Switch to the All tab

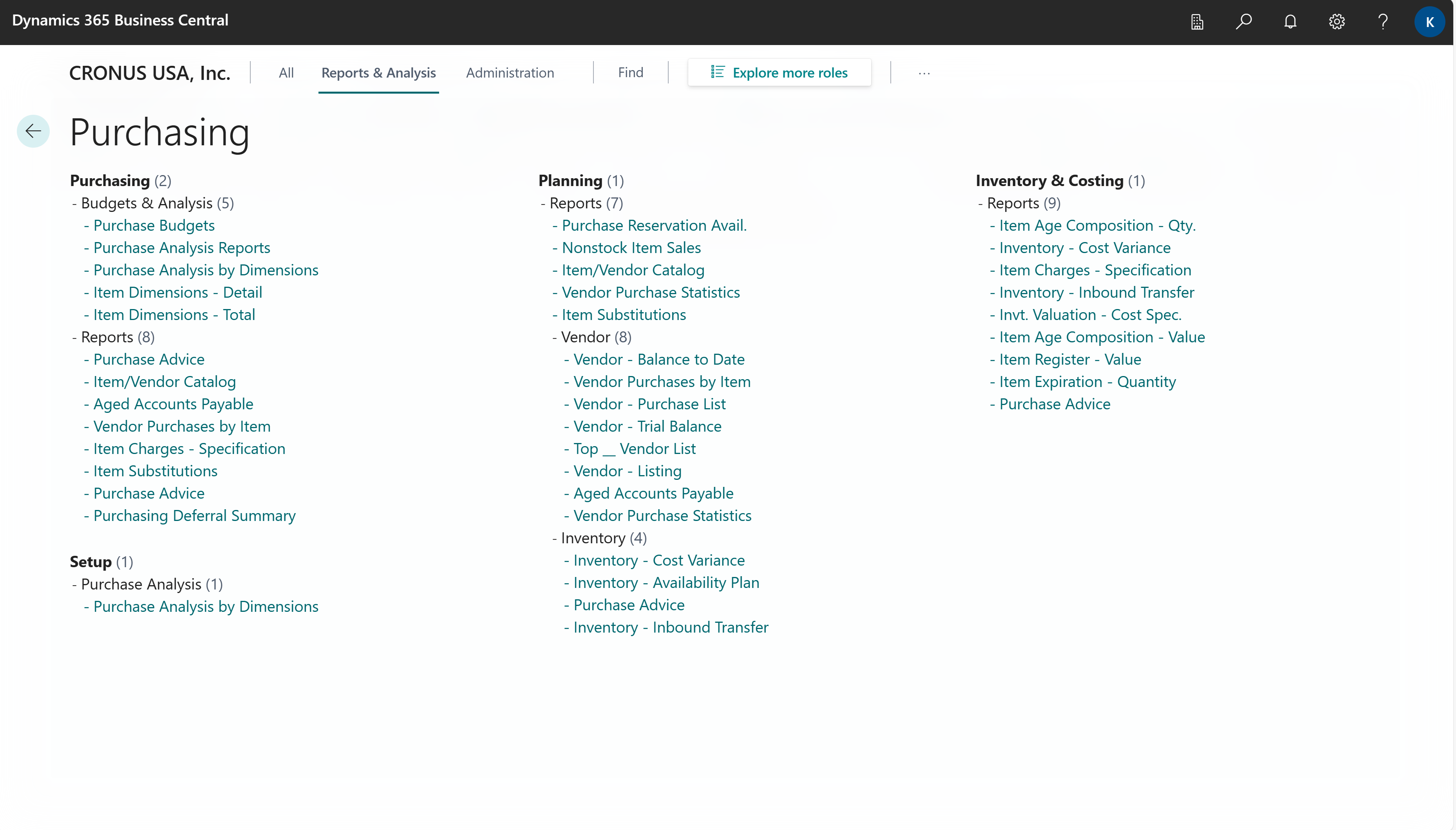tap(286, 72)
